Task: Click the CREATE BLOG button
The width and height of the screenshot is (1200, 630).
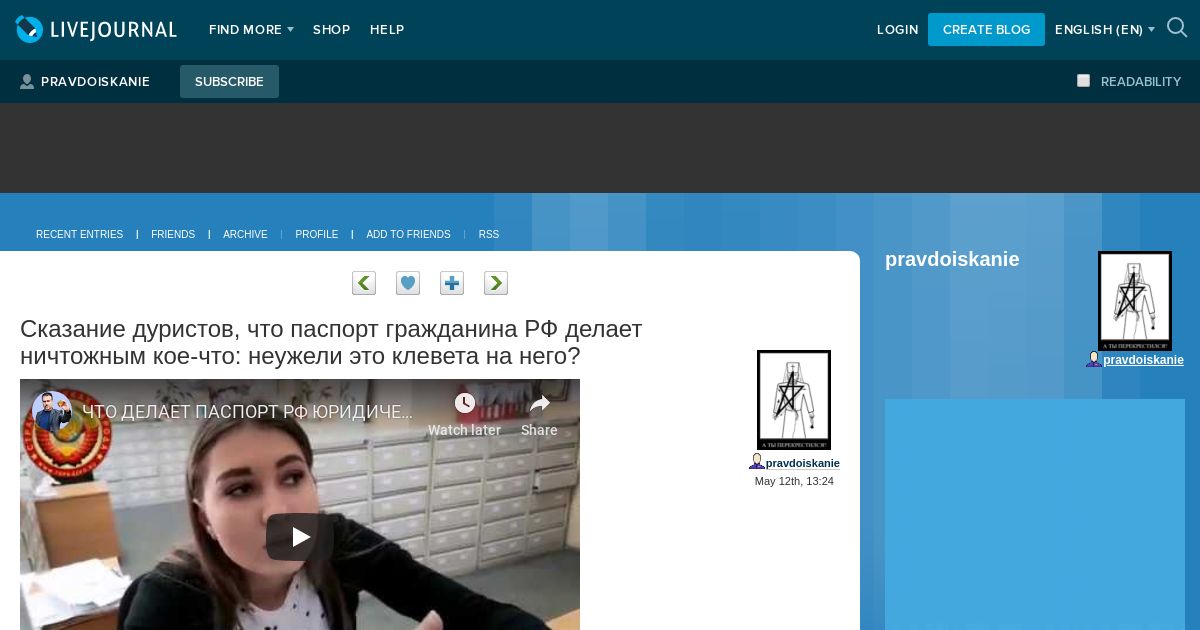Action: tap(986, 29)
